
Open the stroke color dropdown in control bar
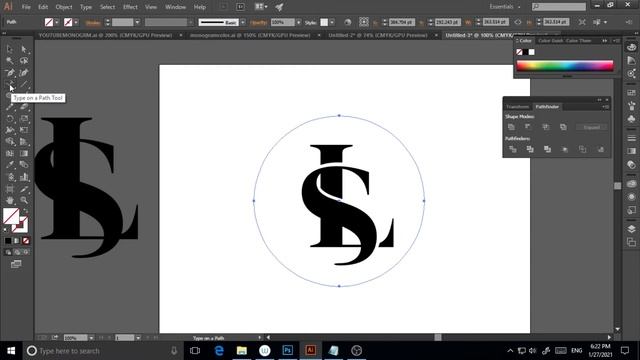pos(76,22)
